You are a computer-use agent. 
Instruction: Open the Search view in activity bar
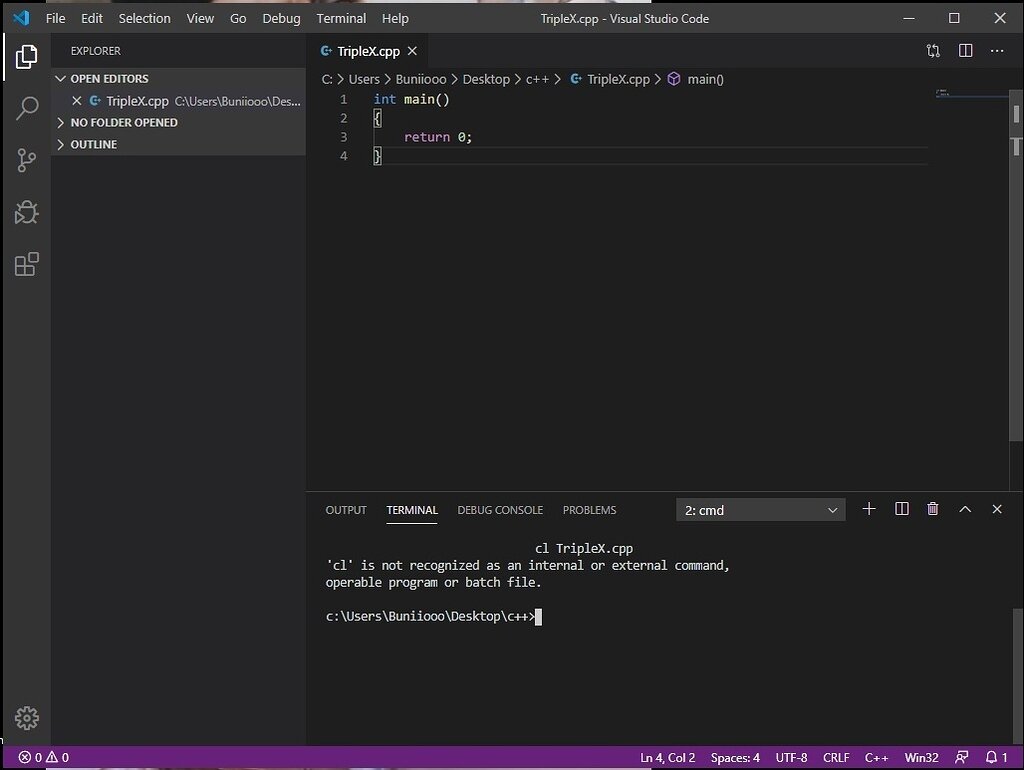pyautogui.click(x=27, y=108)
